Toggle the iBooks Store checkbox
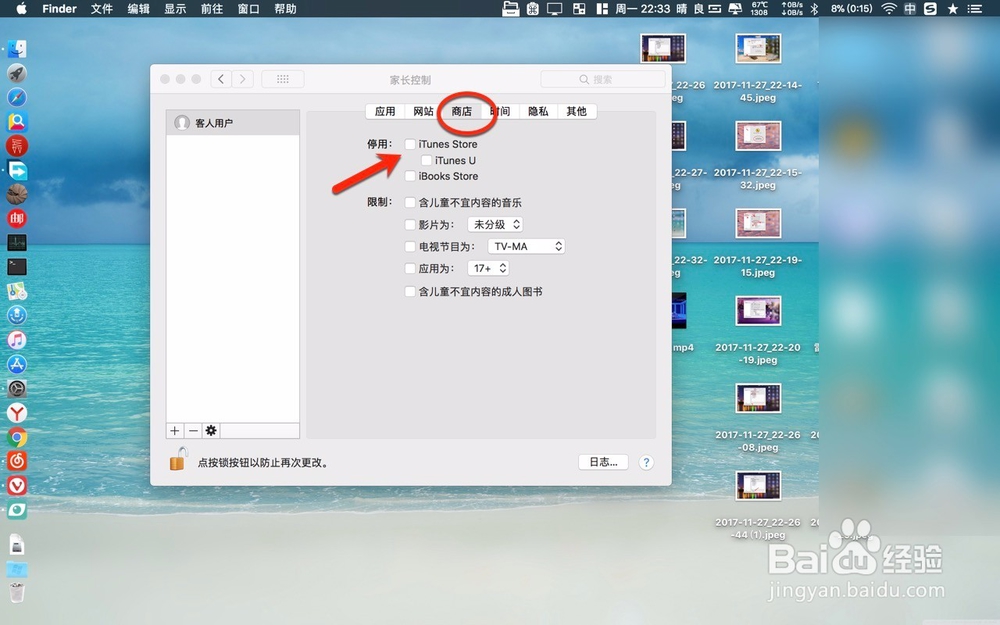 click(x=410, y=176)
